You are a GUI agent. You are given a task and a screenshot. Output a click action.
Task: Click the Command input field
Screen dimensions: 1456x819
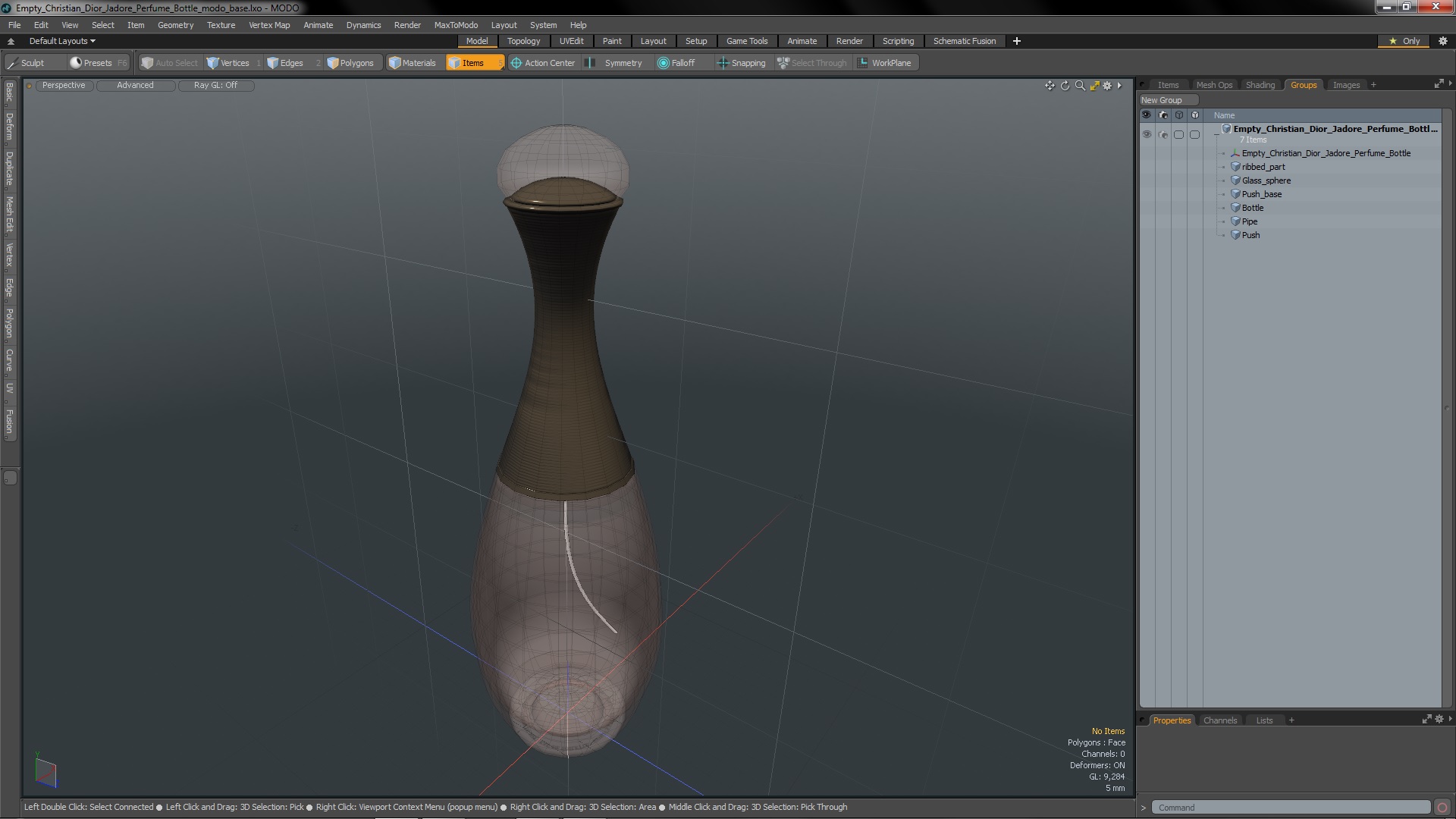coord(1290,808)
